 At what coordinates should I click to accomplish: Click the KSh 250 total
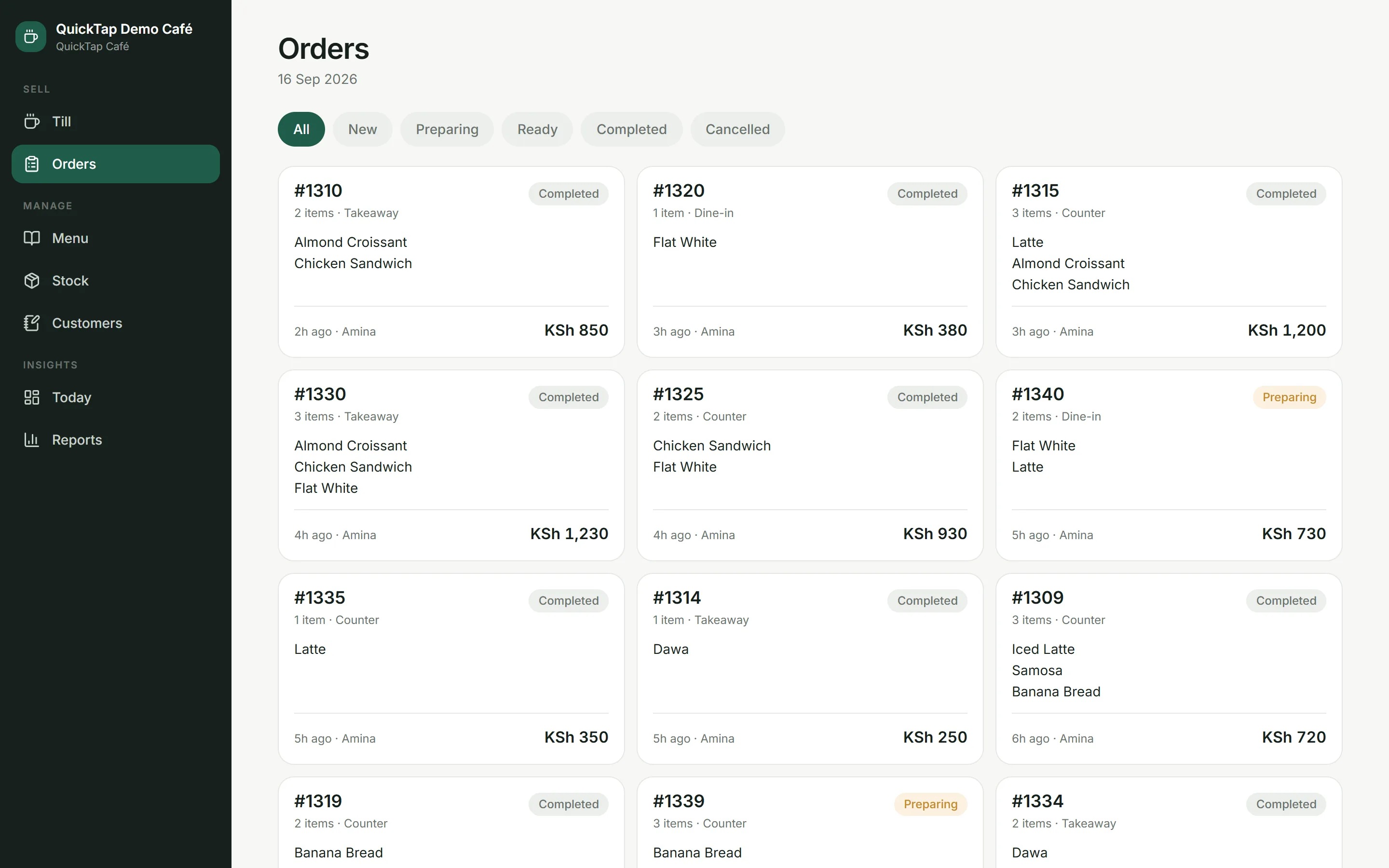click(935, 737)
